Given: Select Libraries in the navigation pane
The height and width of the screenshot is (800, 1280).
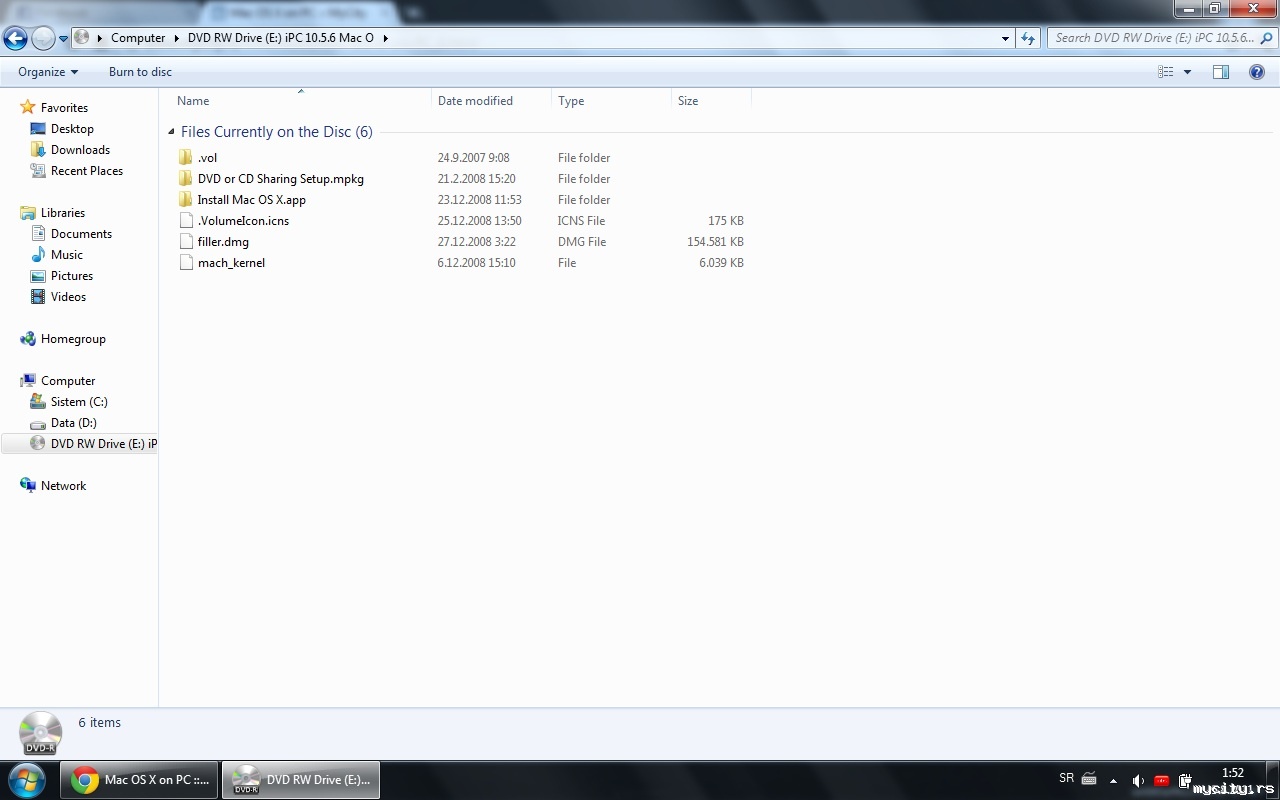Looking at the screenshot, I should tap(63, 213).
